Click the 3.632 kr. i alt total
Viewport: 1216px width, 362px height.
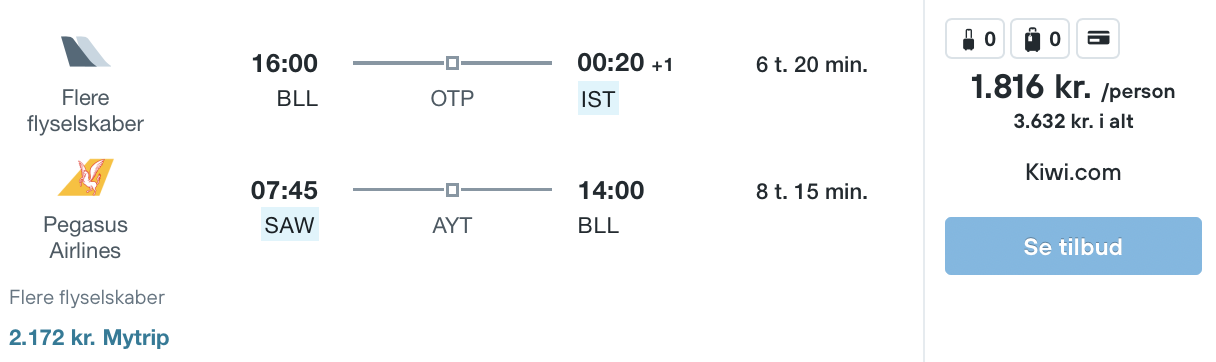[x=1073, y=122]
